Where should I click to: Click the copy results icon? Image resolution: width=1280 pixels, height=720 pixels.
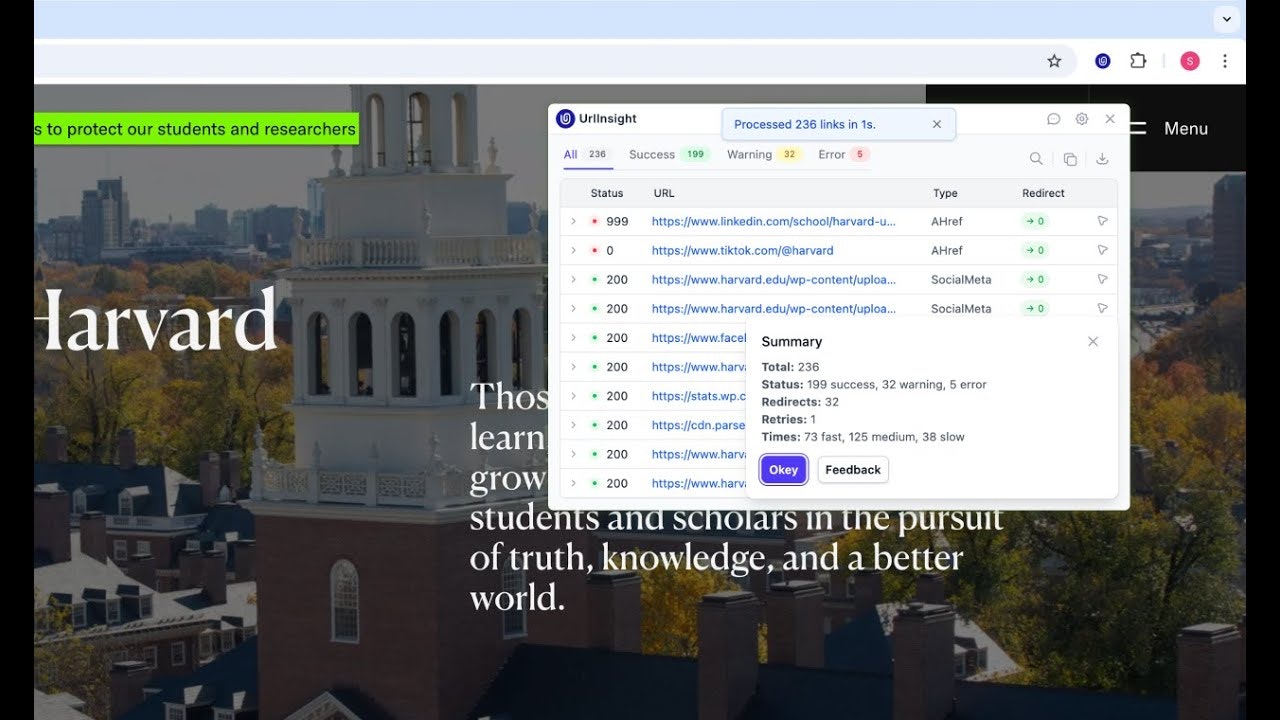coord(1070,159)
